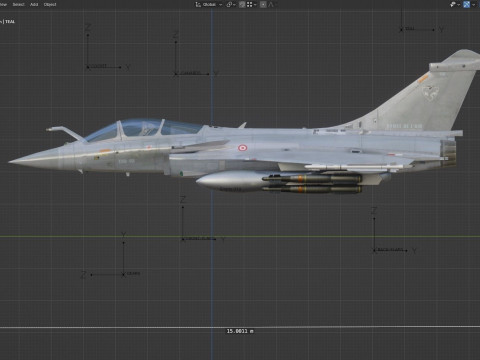Select the 15.0011 m measurement label
The image size is (480, 360).
click(240, 331)
